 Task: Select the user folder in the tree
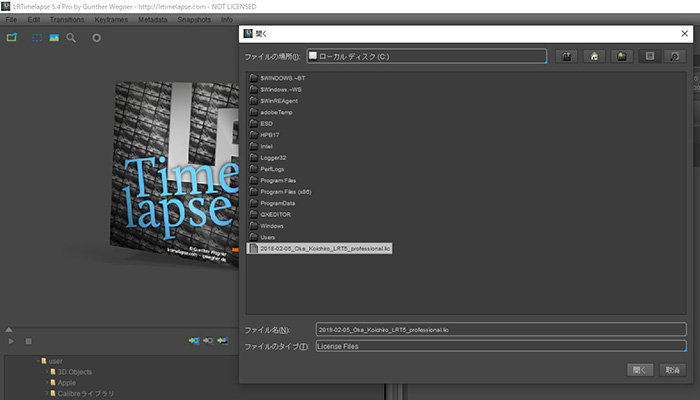pyautogui.click(x=52, y=361)
